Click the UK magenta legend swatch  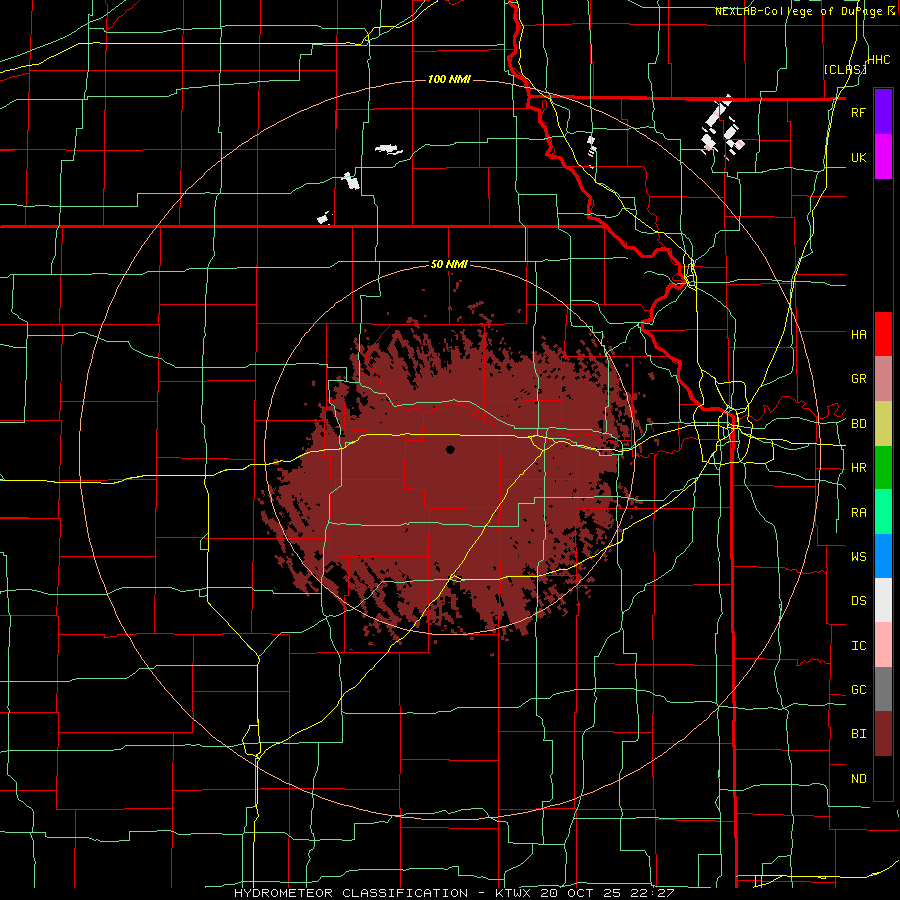[883, 157]
